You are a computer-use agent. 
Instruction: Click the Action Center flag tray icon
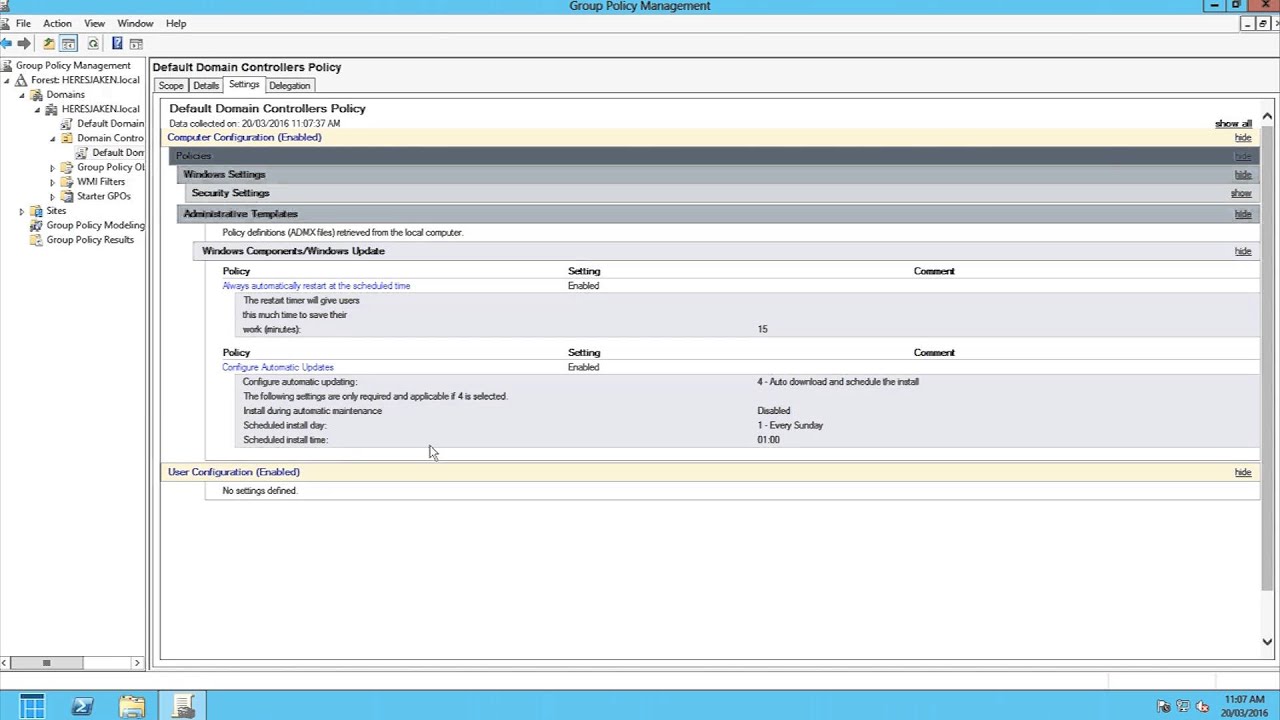pos(1164,706)
